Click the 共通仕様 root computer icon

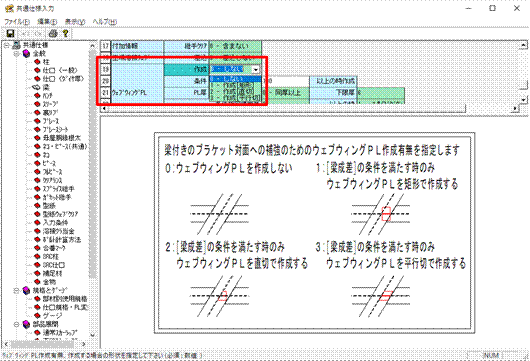pyautogui.click(x=16, y=45)
